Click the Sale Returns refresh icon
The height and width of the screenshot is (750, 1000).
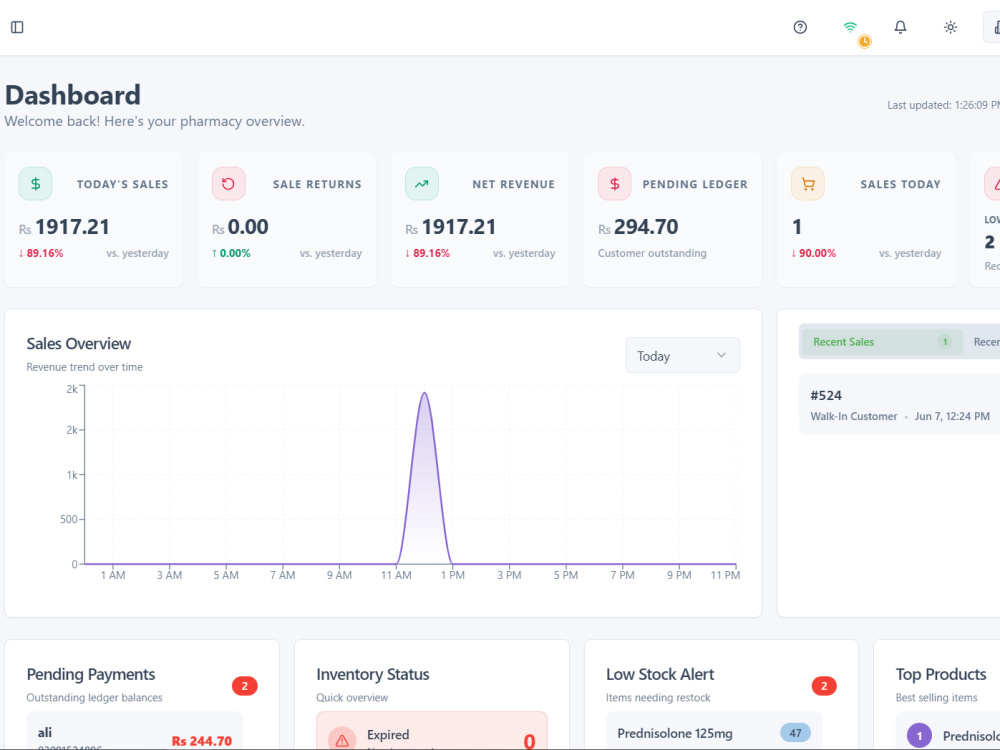click(228, 184)
